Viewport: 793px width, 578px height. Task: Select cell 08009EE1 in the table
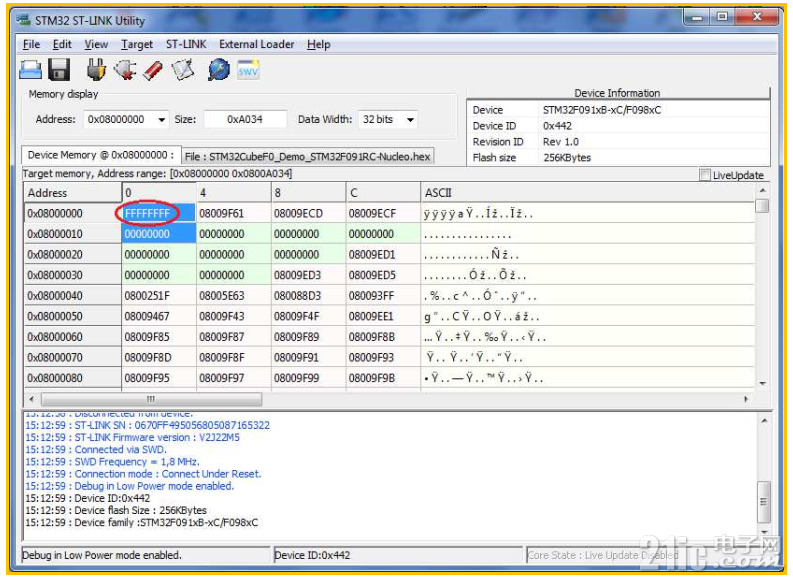382,316
